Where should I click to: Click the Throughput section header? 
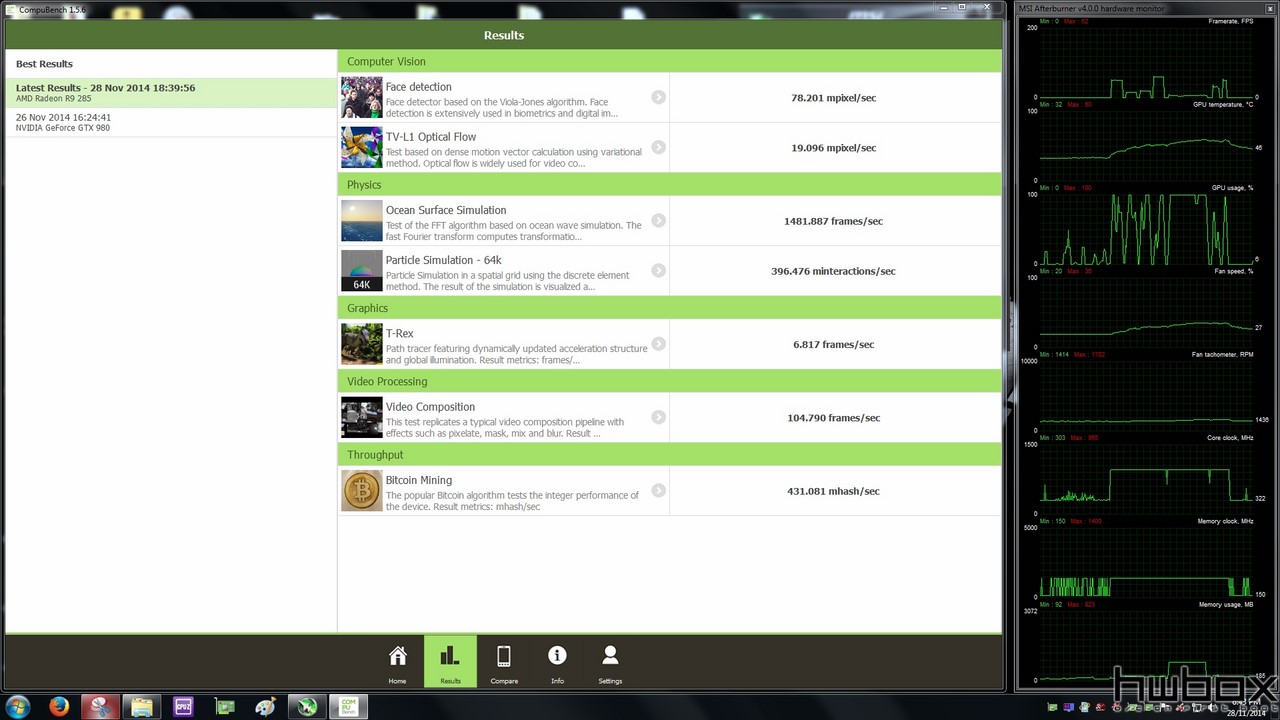point(669,454)
